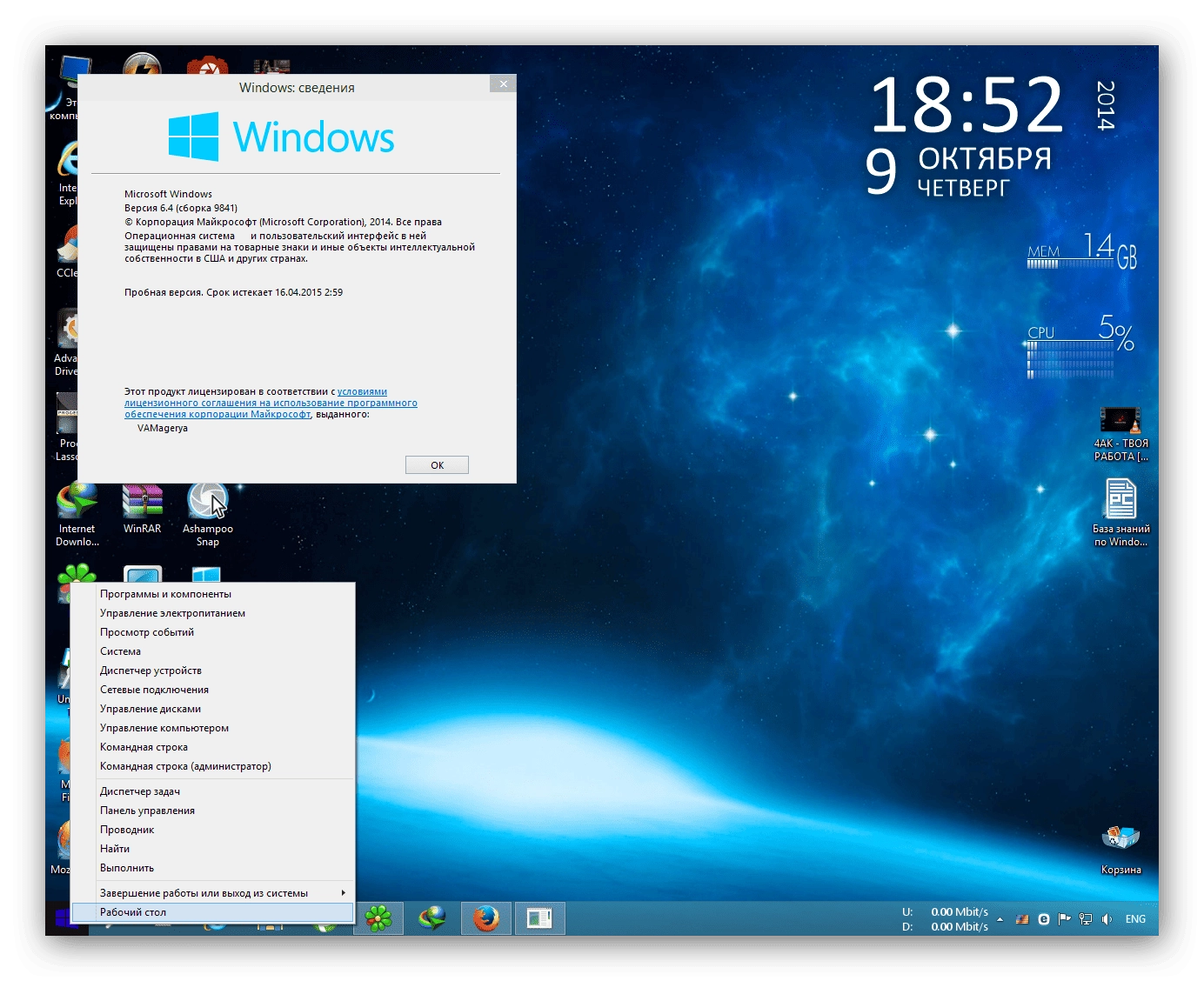Click Рабочий стол menu entry
The height and width of the screenshot is (981, 1204).
click(213, 912)
